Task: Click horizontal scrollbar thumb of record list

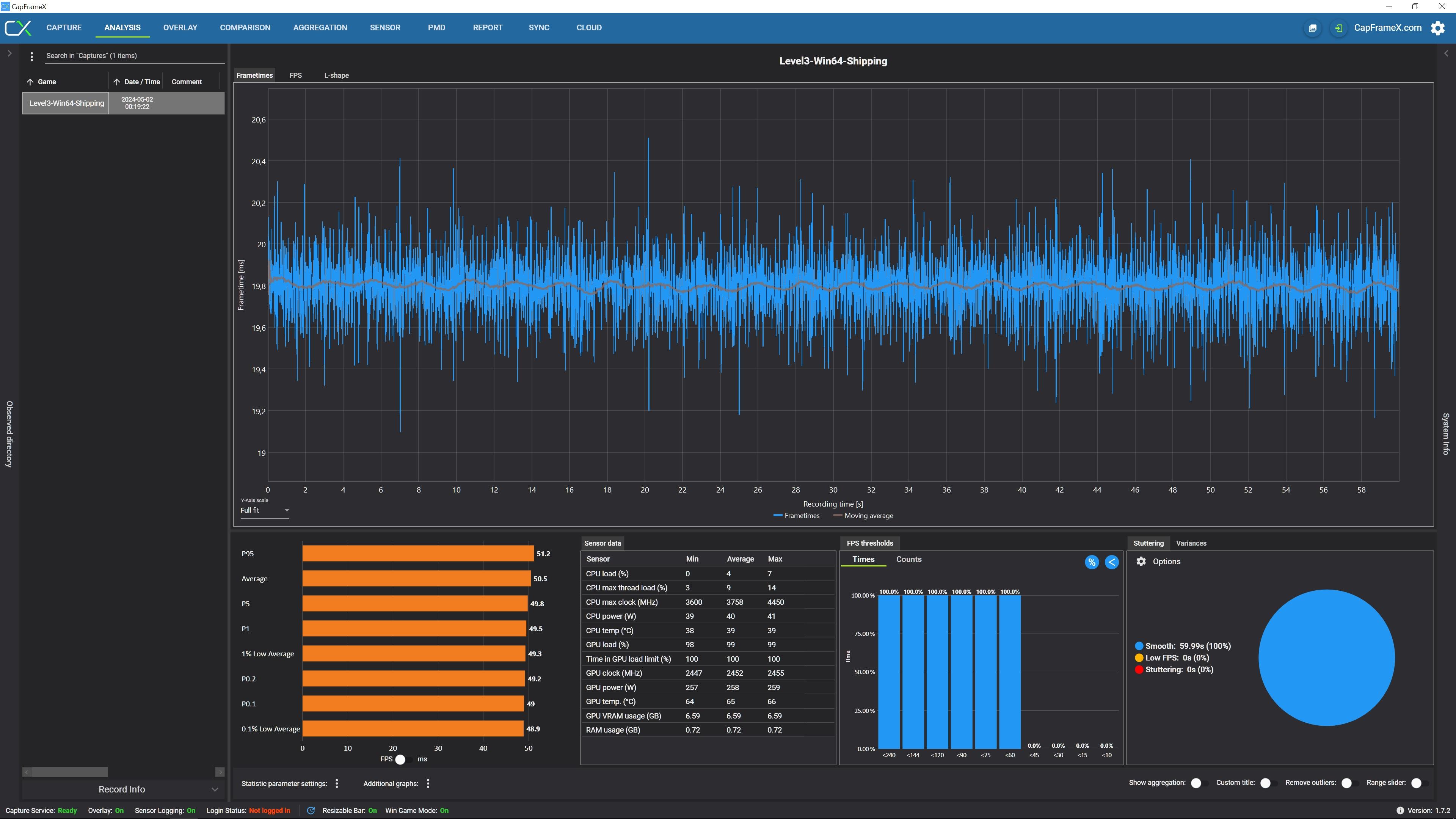Action: (x=70, y=772)
